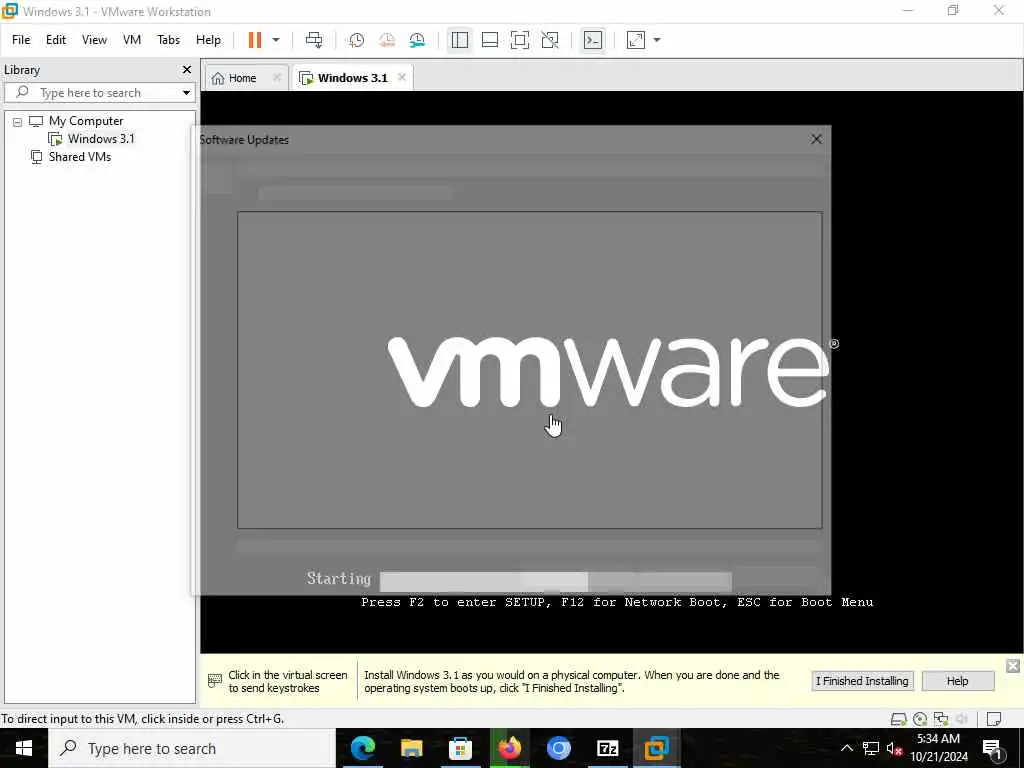Toggle the library sidebar view icon
Screen dimensions: 1024x768
click(x=460, y=40)
